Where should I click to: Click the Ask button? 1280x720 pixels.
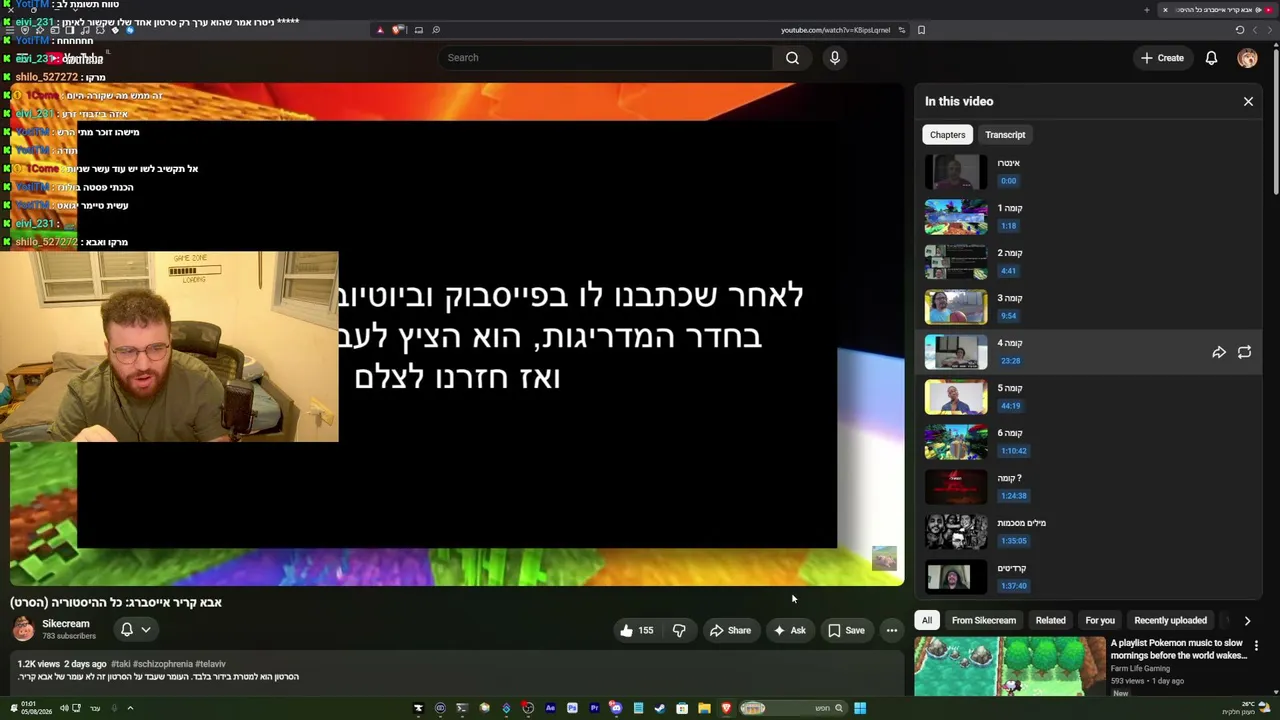tap(790, 630)
